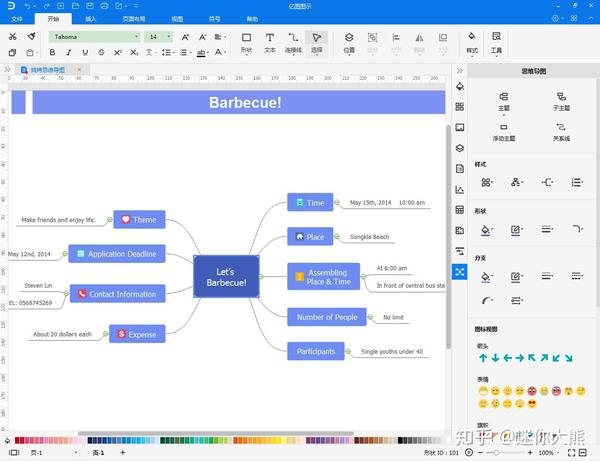The width and height of the screenshot is (600, 461).
Task: Open the layers panel in sidebar strip
Action: (460, 148)
